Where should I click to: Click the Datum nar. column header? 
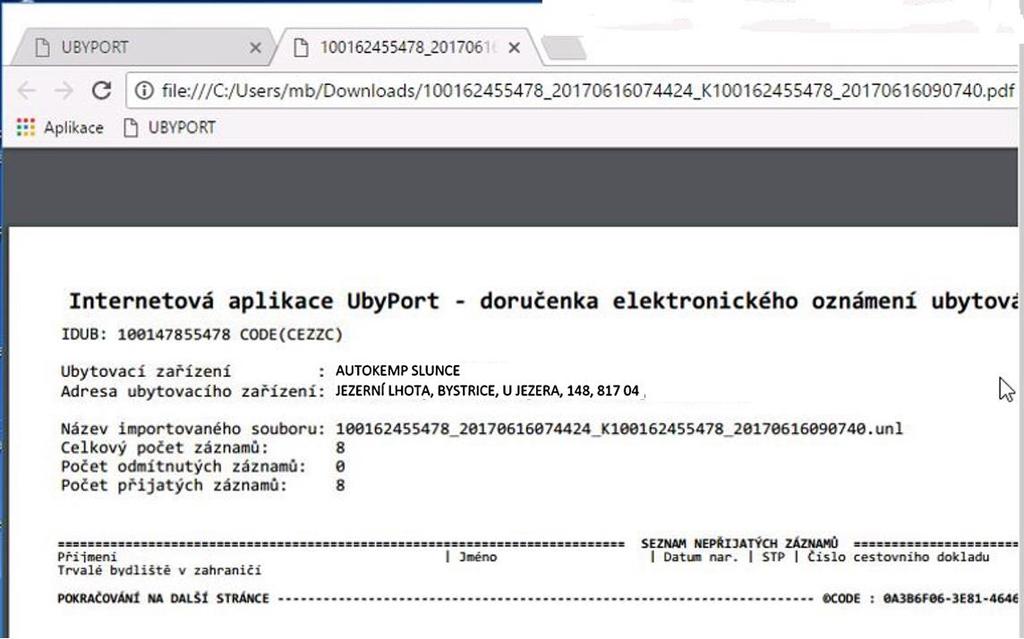pyautogui.click(x=701, y=557)
